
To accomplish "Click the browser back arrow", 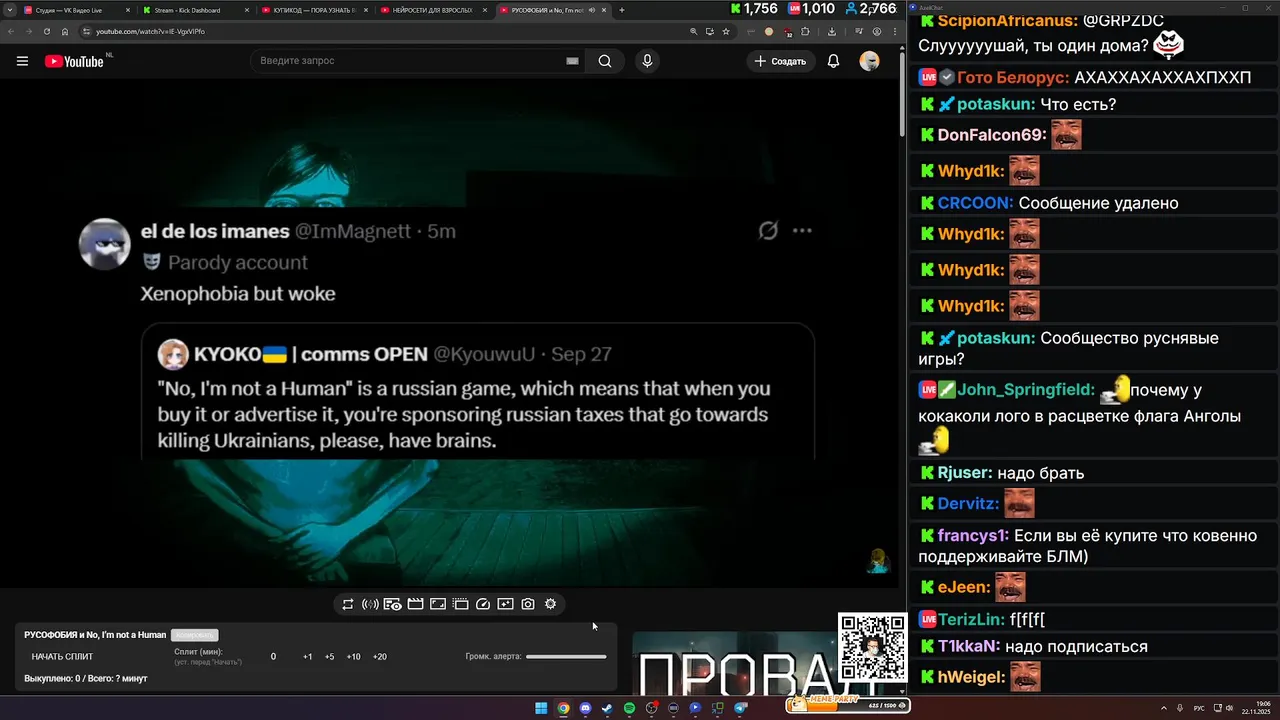I will (x=10, y=31).
